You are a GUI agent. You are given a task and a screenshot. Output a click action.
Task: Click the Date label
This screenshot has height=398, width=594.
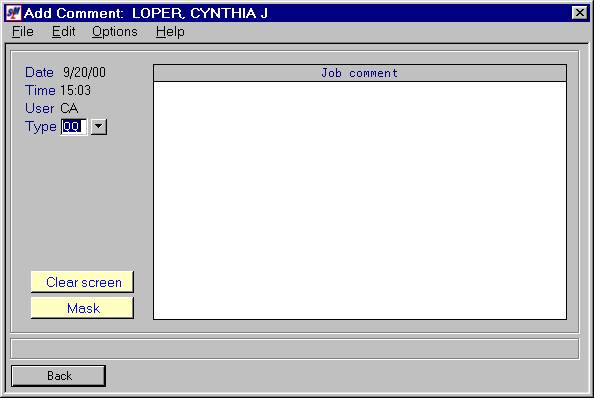point(39,72)
